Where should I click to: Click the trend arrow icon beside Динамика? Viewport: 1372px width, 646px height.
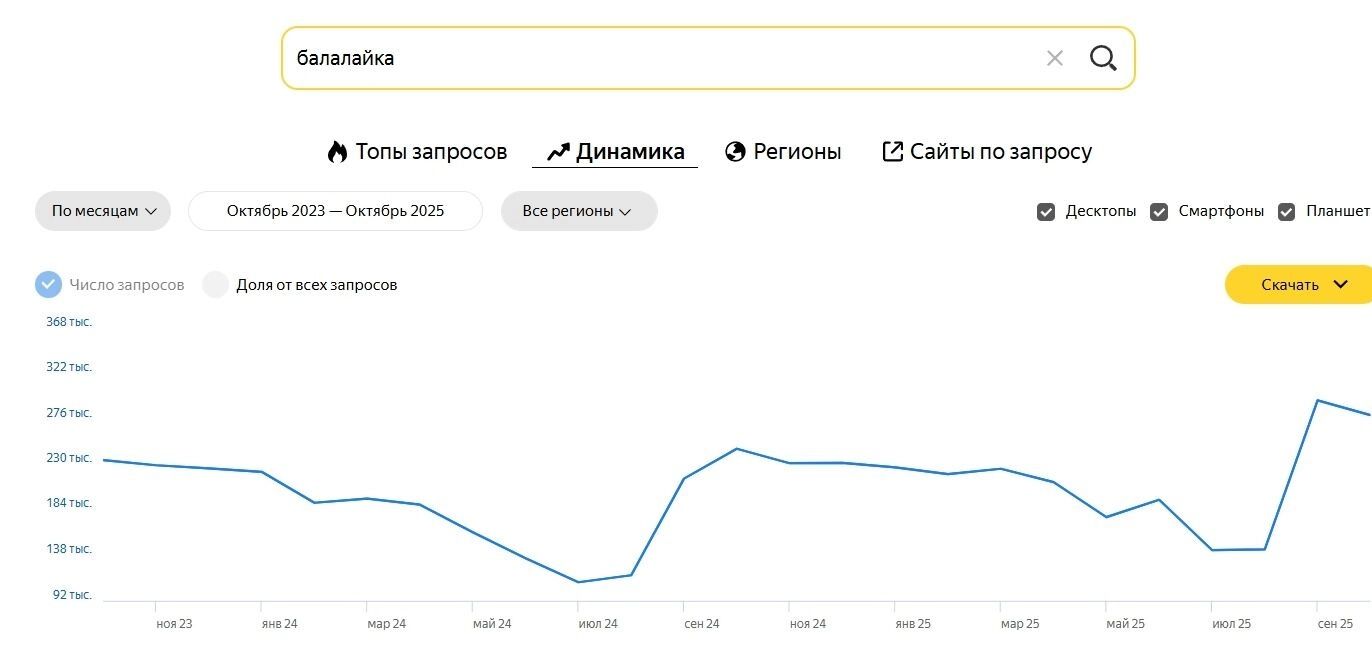[x=558, y=152]
